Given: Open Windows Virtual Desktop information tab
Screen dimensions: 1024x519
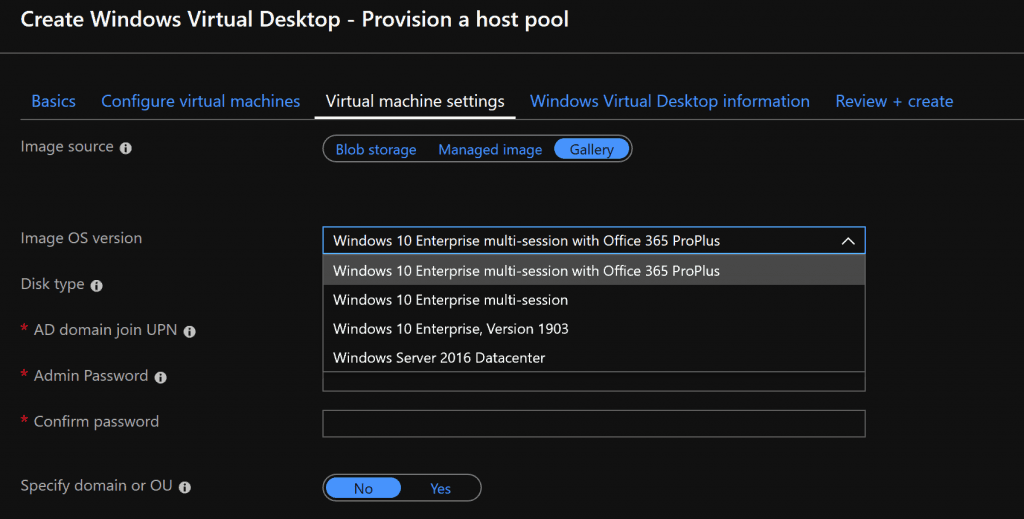Looking at the screenshot, I should click(669, 101).
